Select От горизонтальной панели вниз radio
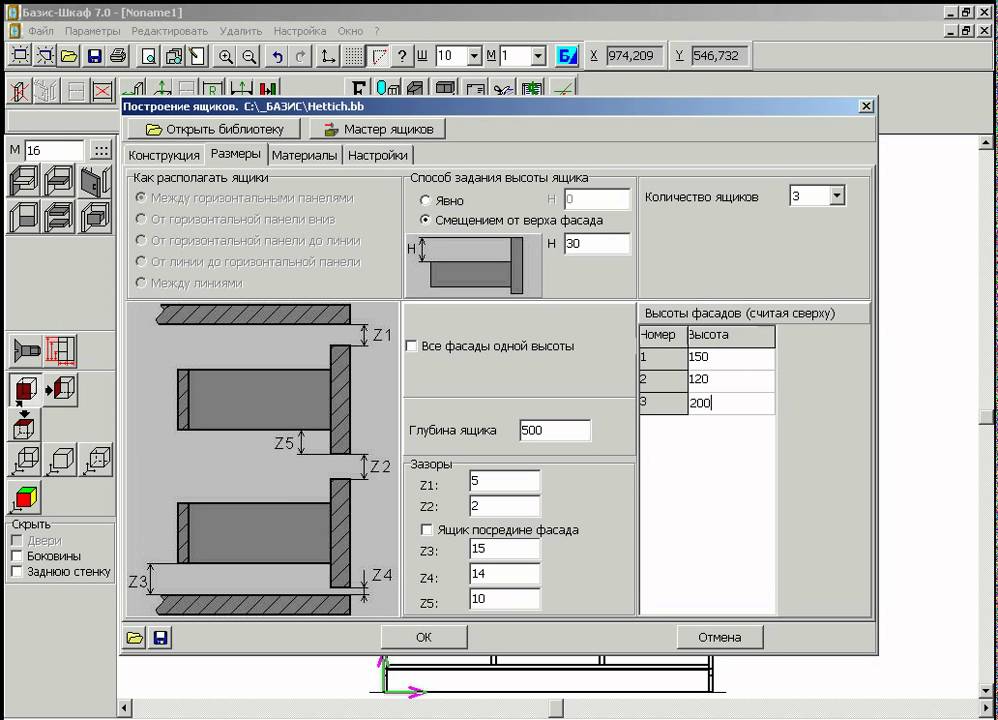998x720 pixels. (x=141, y=219)
